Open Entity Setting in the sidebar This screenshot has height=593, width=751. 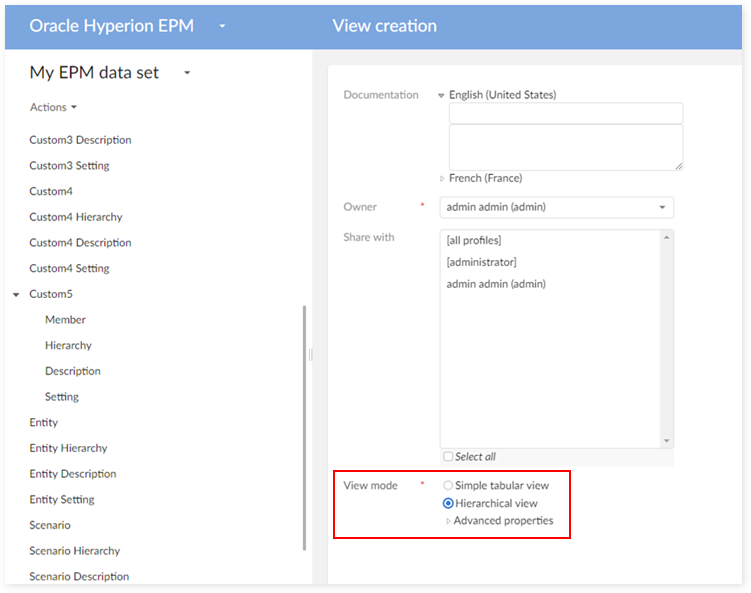(x=62, y=500)
